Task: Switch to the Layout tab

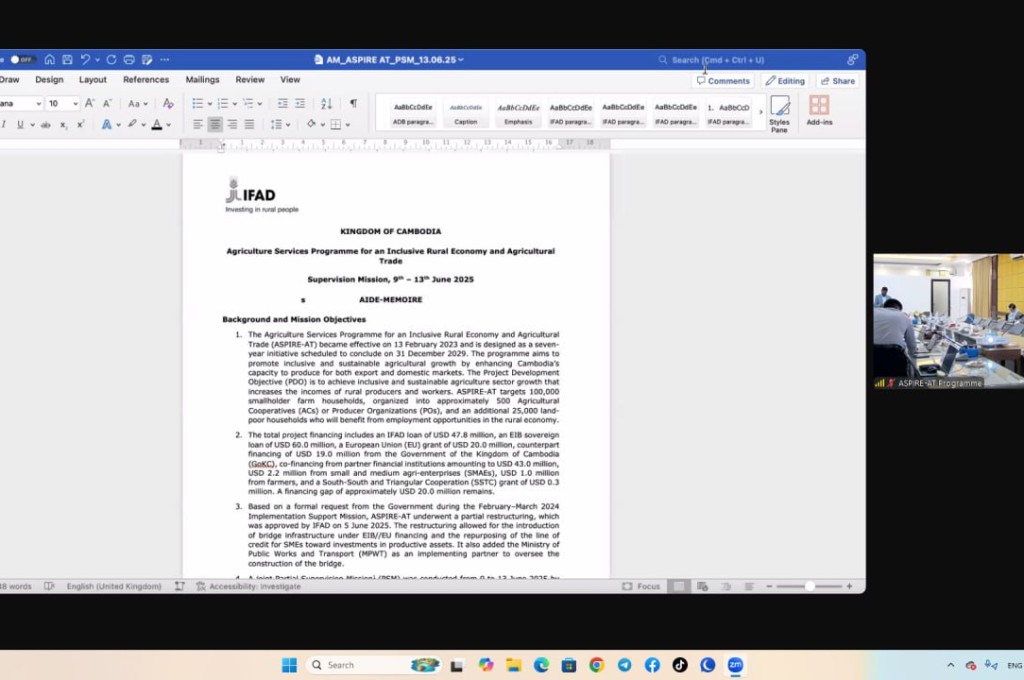Action: [x=93, y=80]
